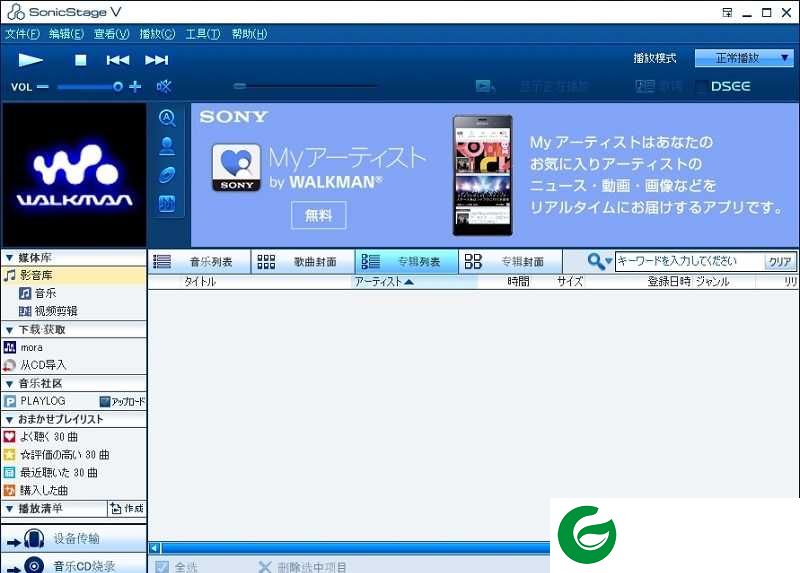The image size is (800, 573).
Task: Click the music waveform icon in side strip
Action: (x=167, y=204)
